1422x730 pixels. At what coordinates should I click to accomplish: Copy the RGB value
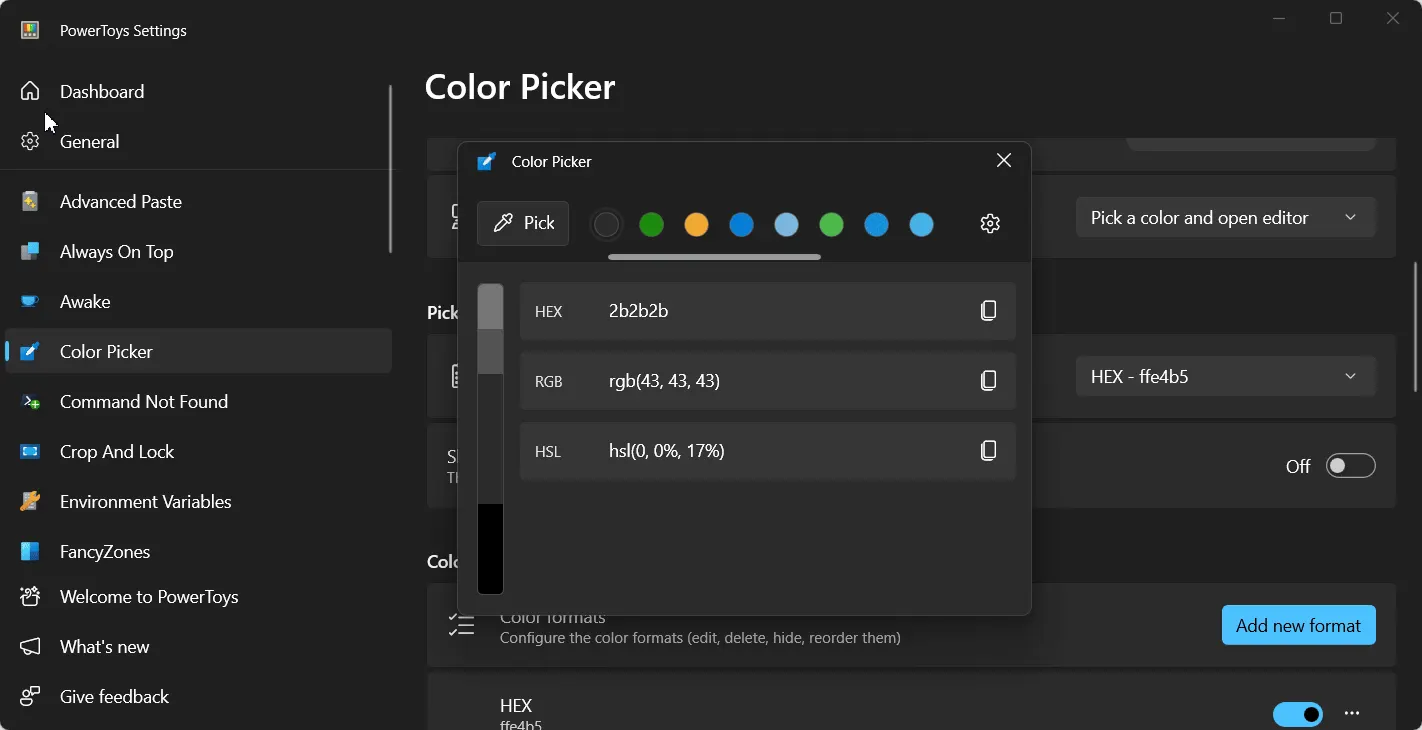tap(989, 381)
